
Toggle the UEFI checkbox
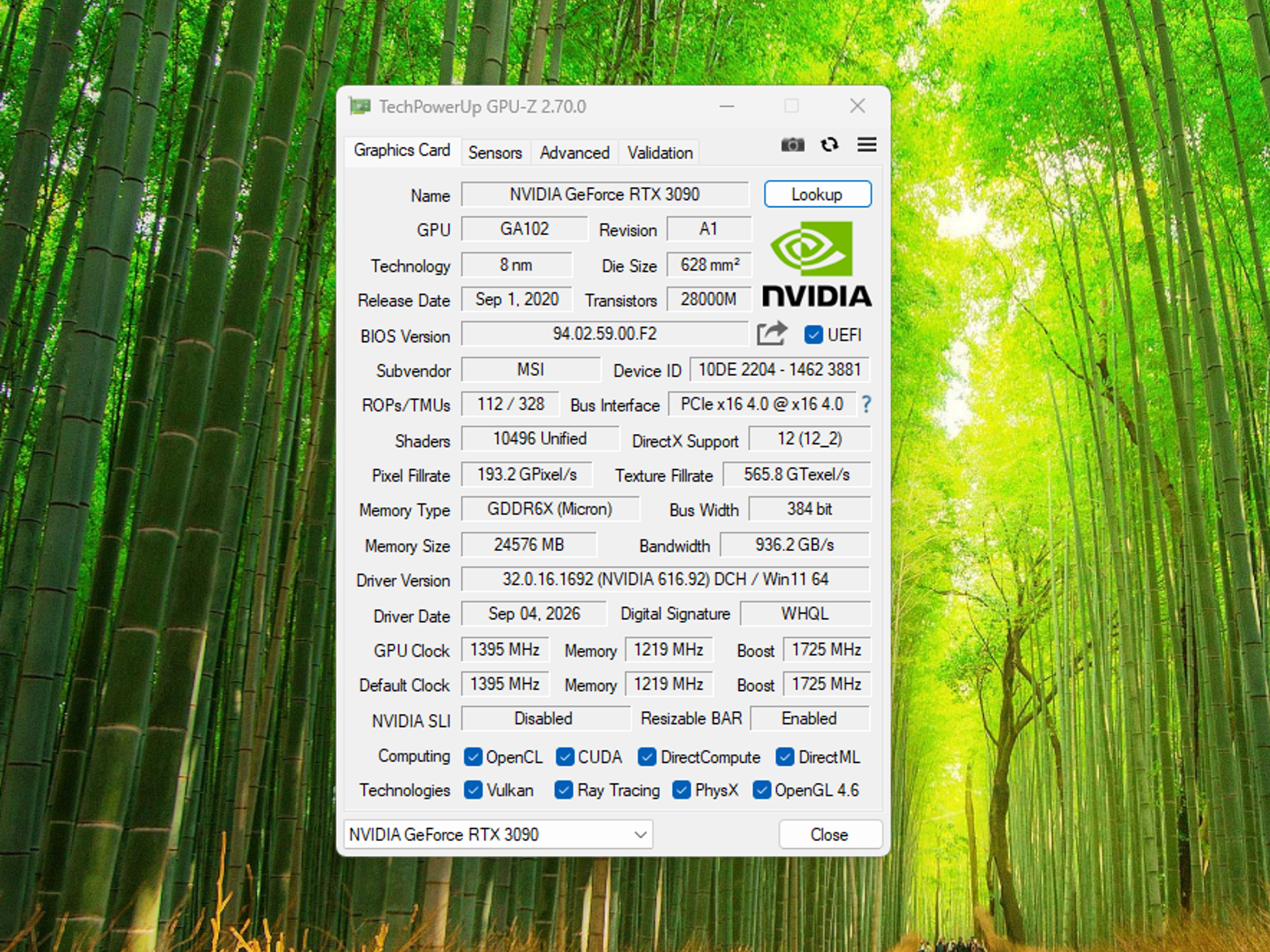click(x=813, y=335)
